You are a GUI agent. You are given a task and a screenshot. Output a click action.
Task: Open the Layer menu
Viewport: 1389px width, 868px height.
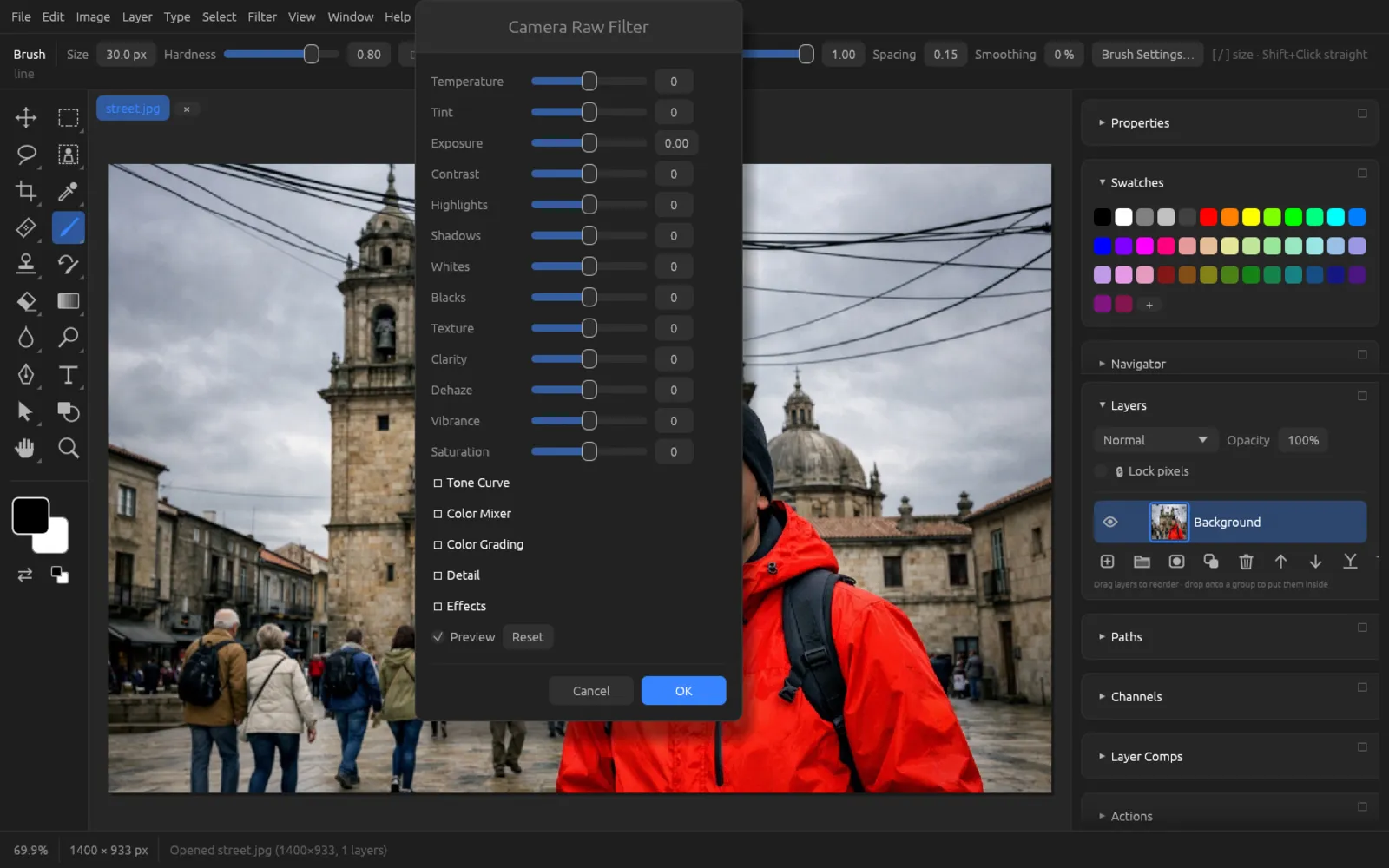(x=136, y=16)
